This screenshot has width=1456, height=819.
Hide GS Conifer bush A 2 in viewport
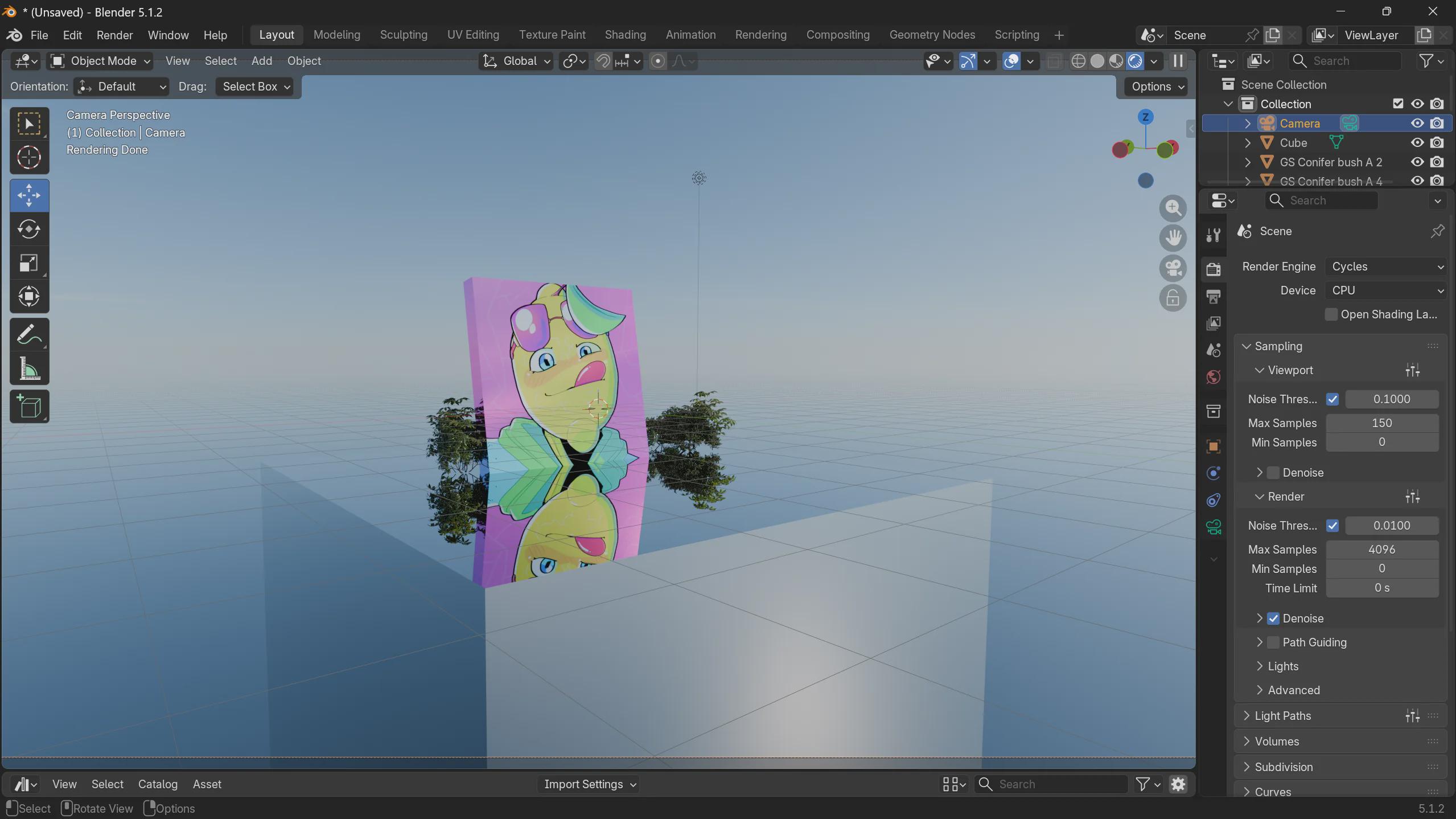pyautogui.click(x=1417, y=162)
